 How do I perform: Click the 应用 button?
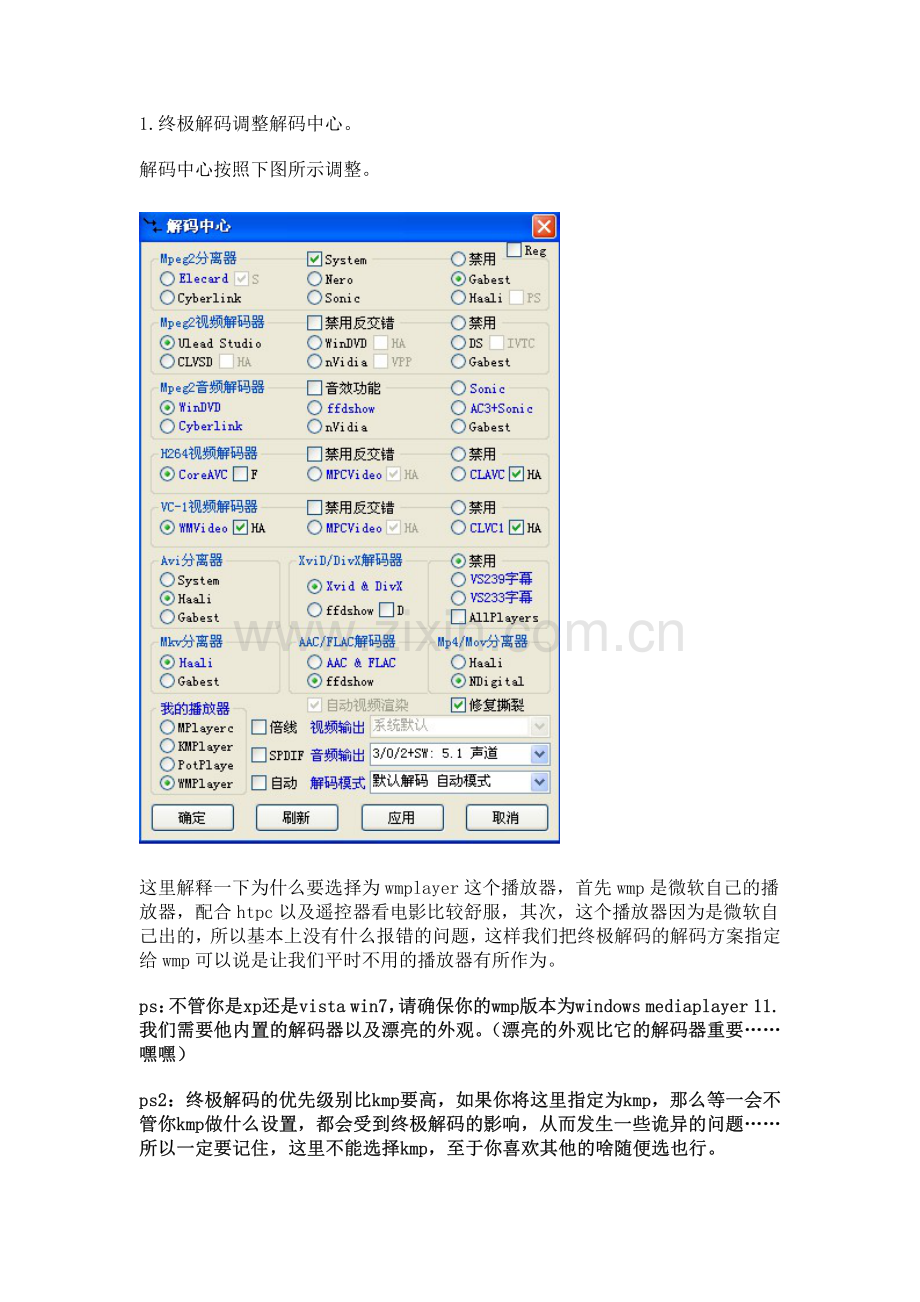(402, 818)
